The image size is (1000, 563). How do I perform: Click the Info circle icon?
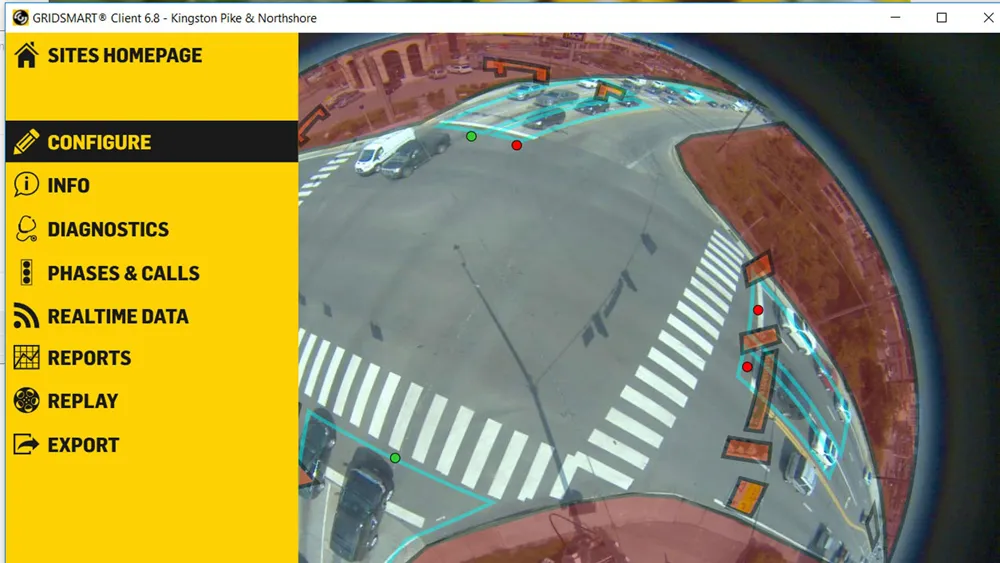point(26,184)
